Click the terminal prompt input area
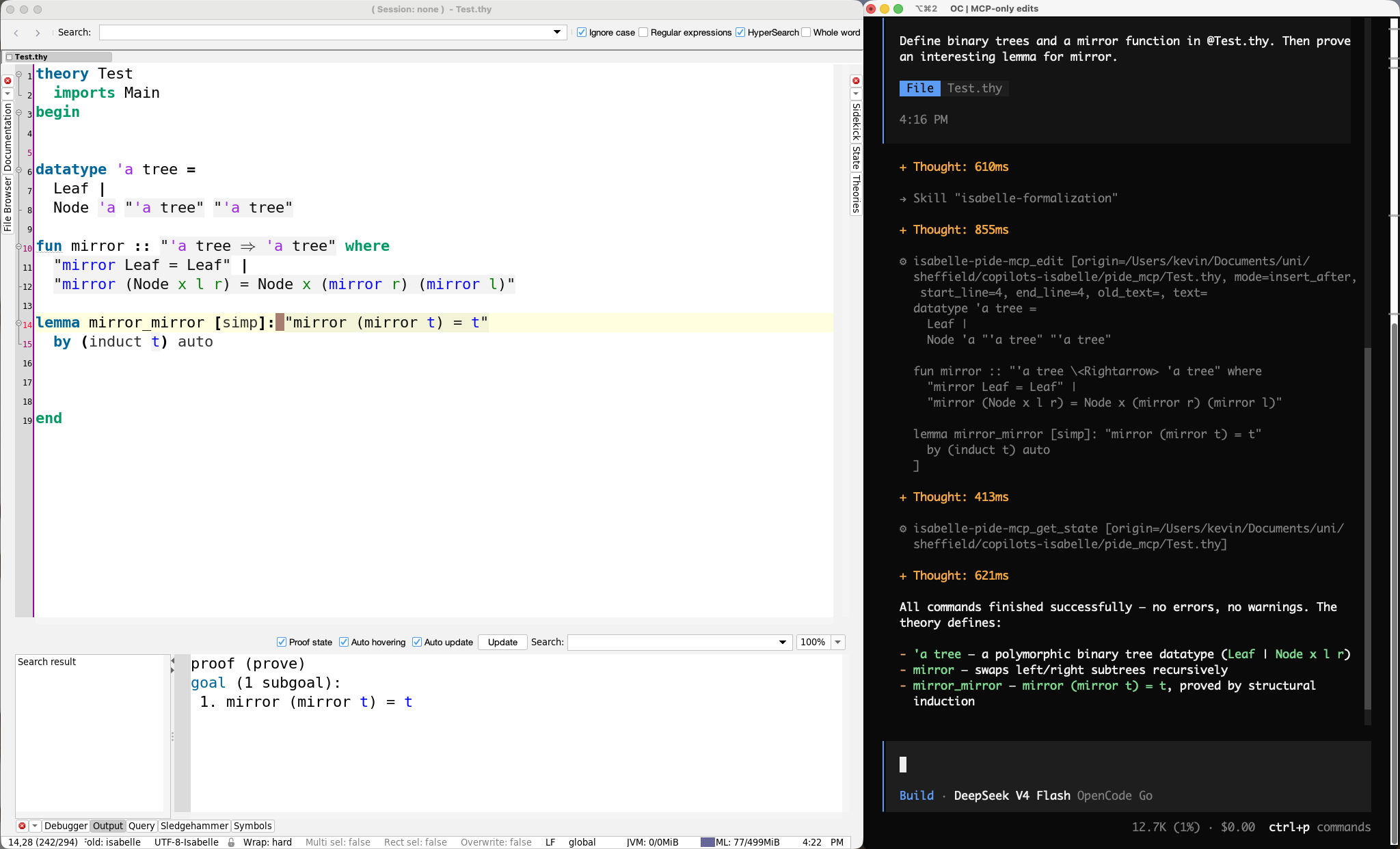1400x849 pixels. point(1128,765)
